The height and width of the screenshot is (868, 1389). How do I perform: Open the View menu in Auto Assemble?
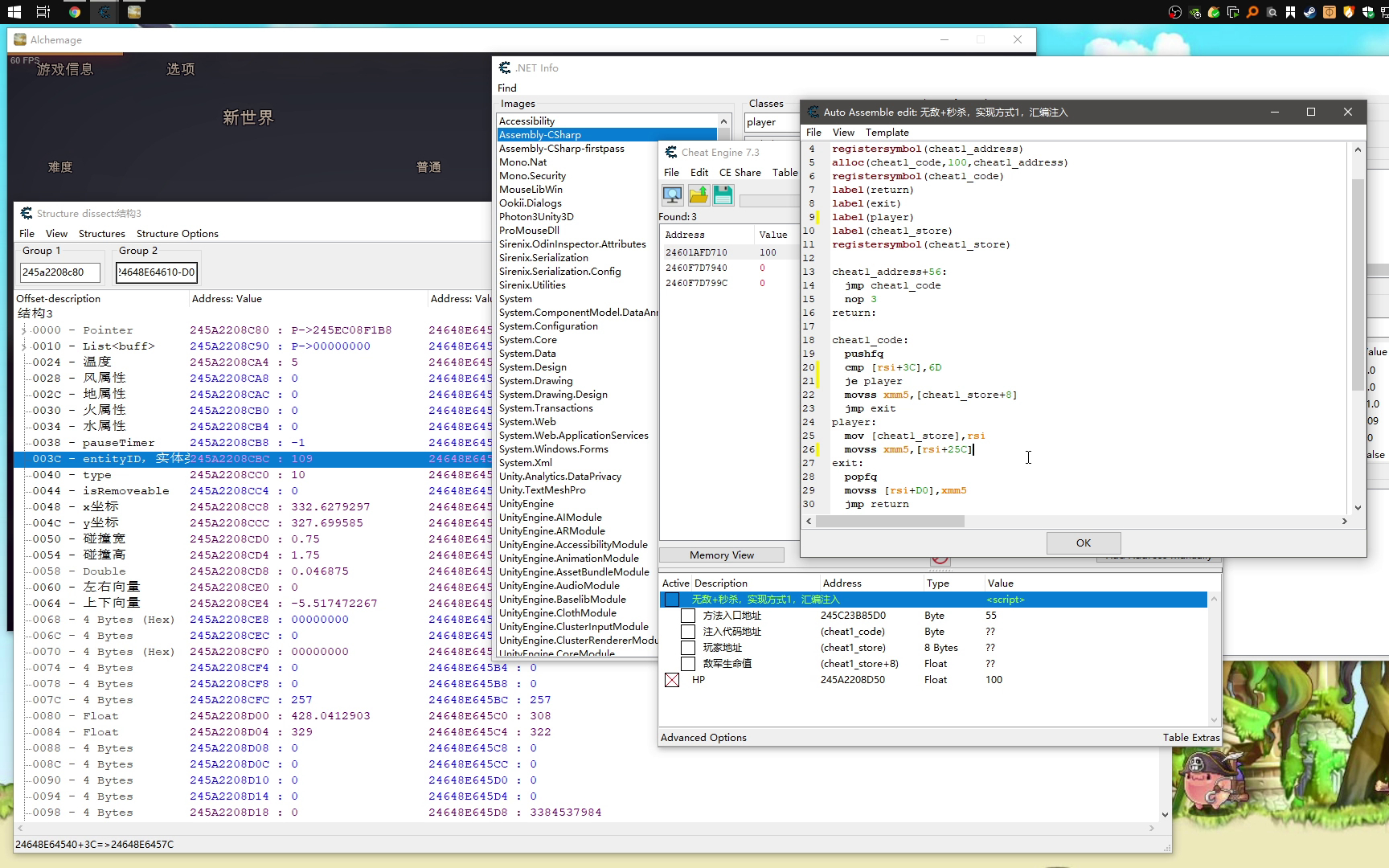[843, 133]
